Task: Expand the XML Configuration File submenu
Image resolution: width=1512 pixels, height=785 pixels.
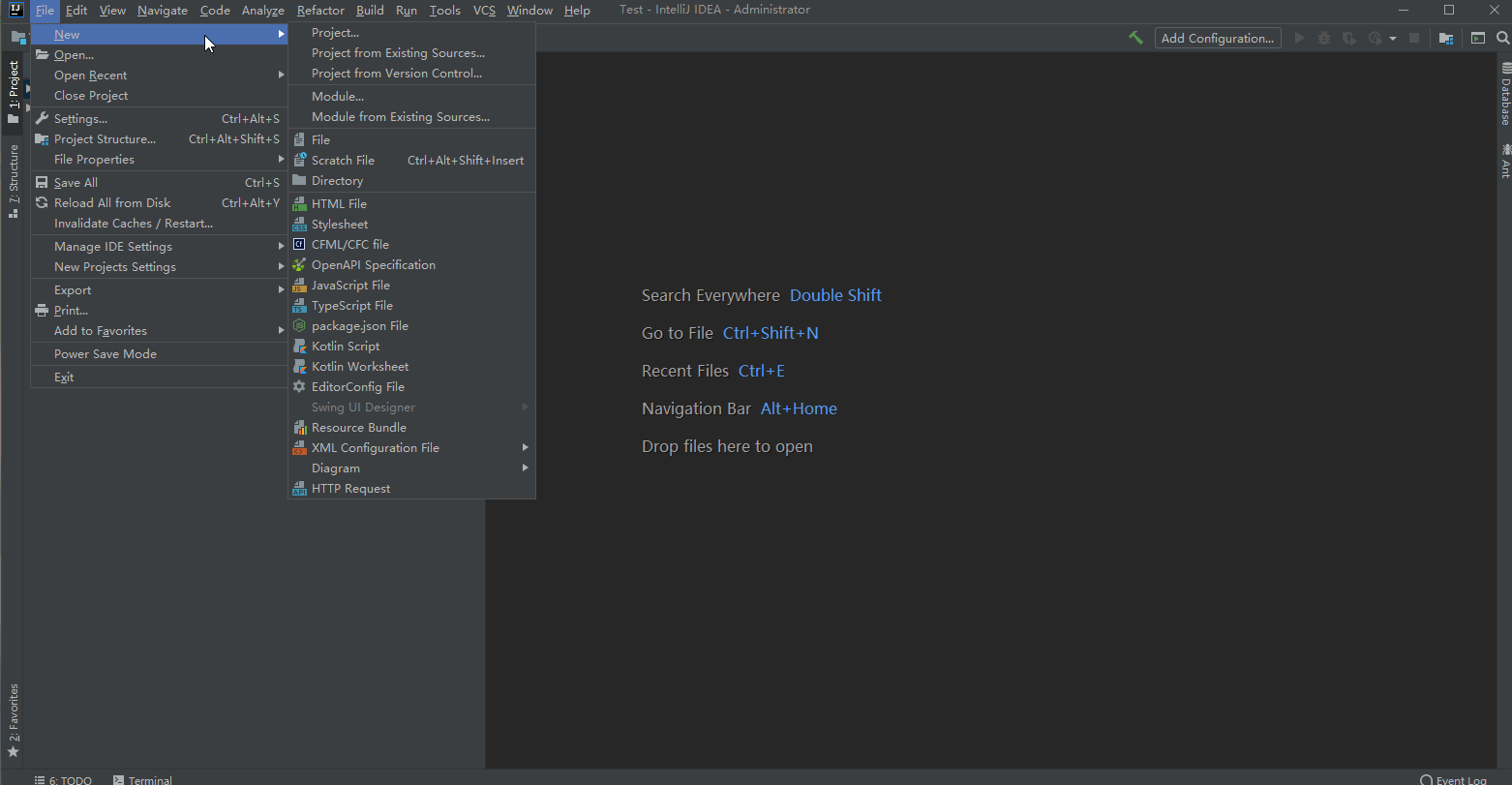Action: tap(412, 448)
